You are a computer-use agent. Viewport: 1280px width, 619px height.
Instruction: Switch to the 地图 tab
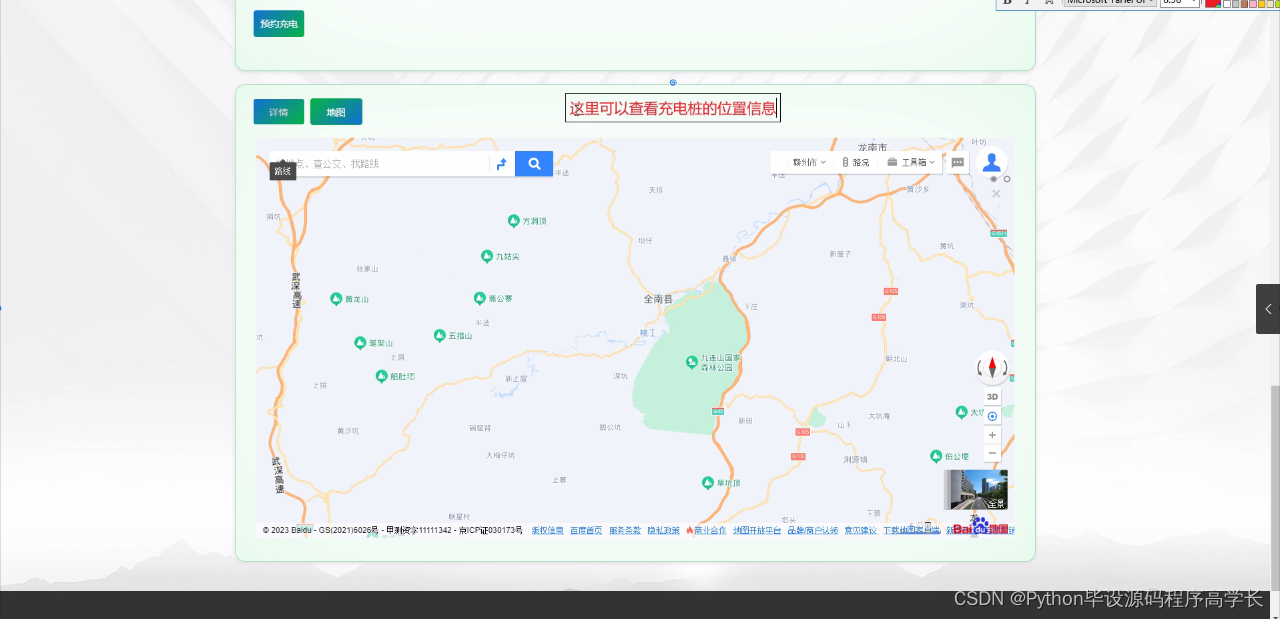coord(336,111)
